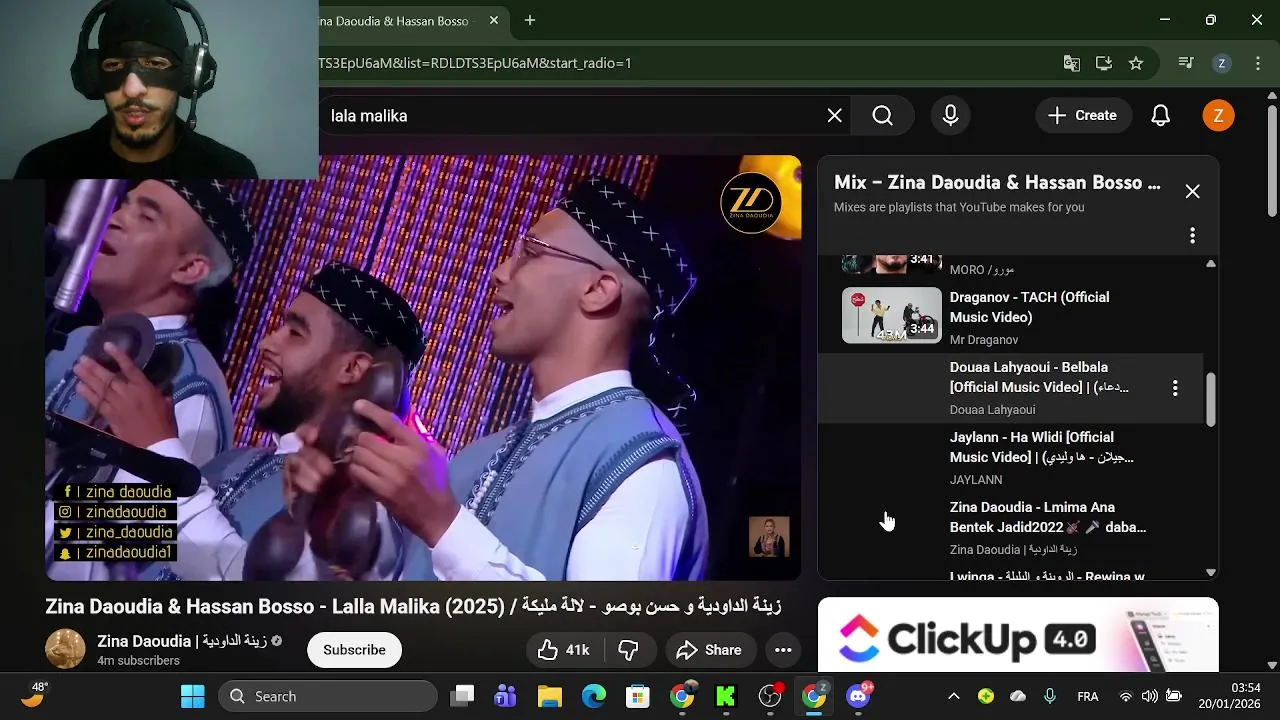
Task: Open the Mix playlist options menu
Action: tap(1192, 236)
